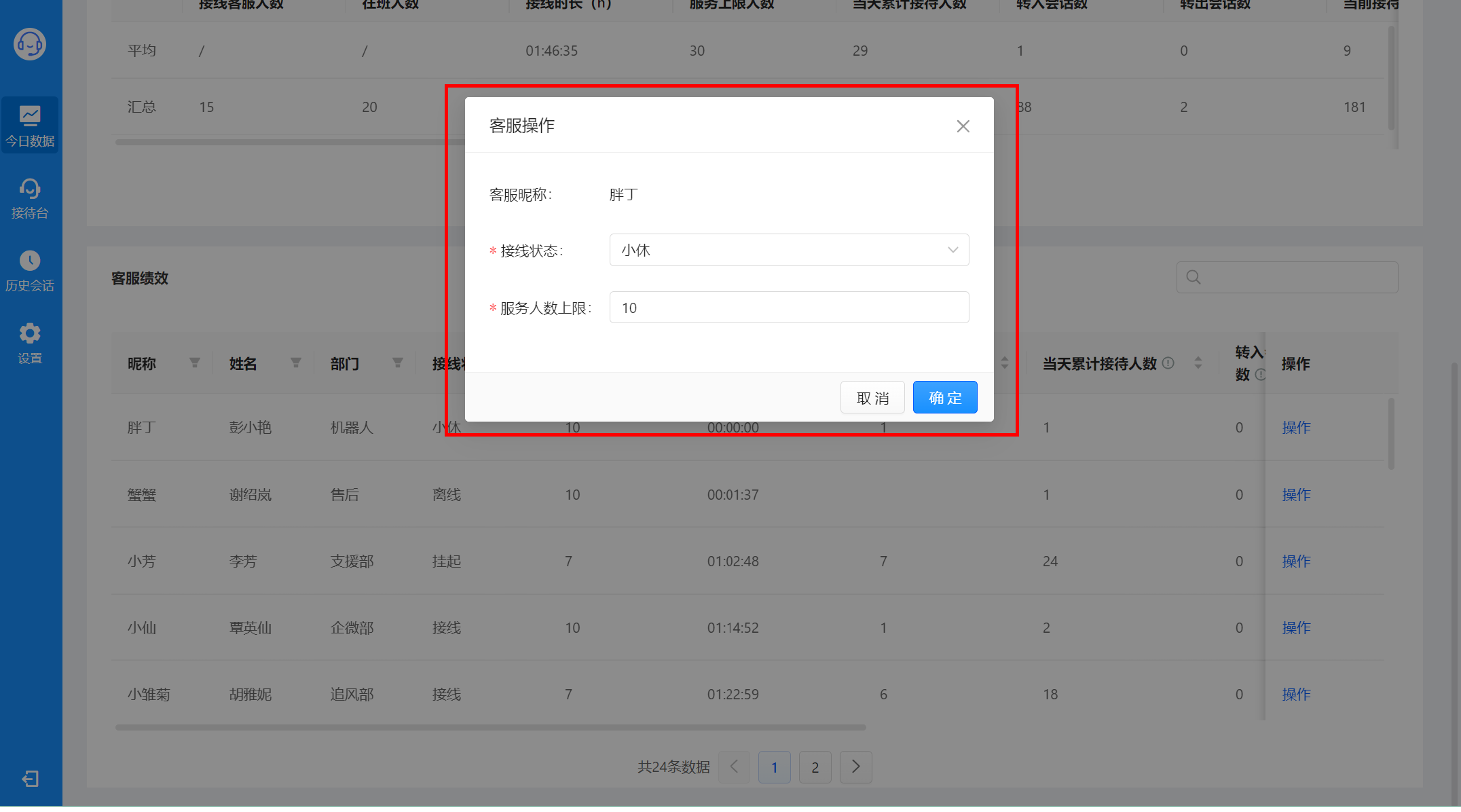Click the 汇总 row label
This screenshot has width=1461, height=812.
coord(141,107)
